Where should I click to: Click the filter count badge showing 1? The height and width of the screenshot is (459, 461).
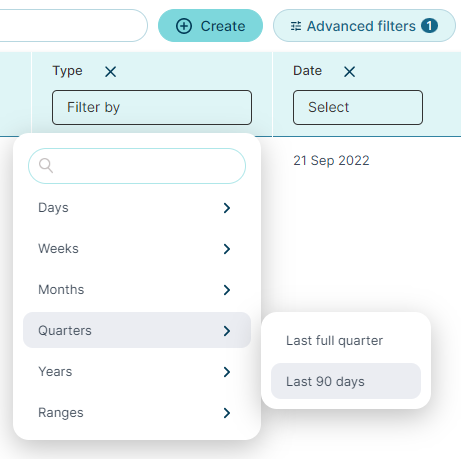pos(429,26)
